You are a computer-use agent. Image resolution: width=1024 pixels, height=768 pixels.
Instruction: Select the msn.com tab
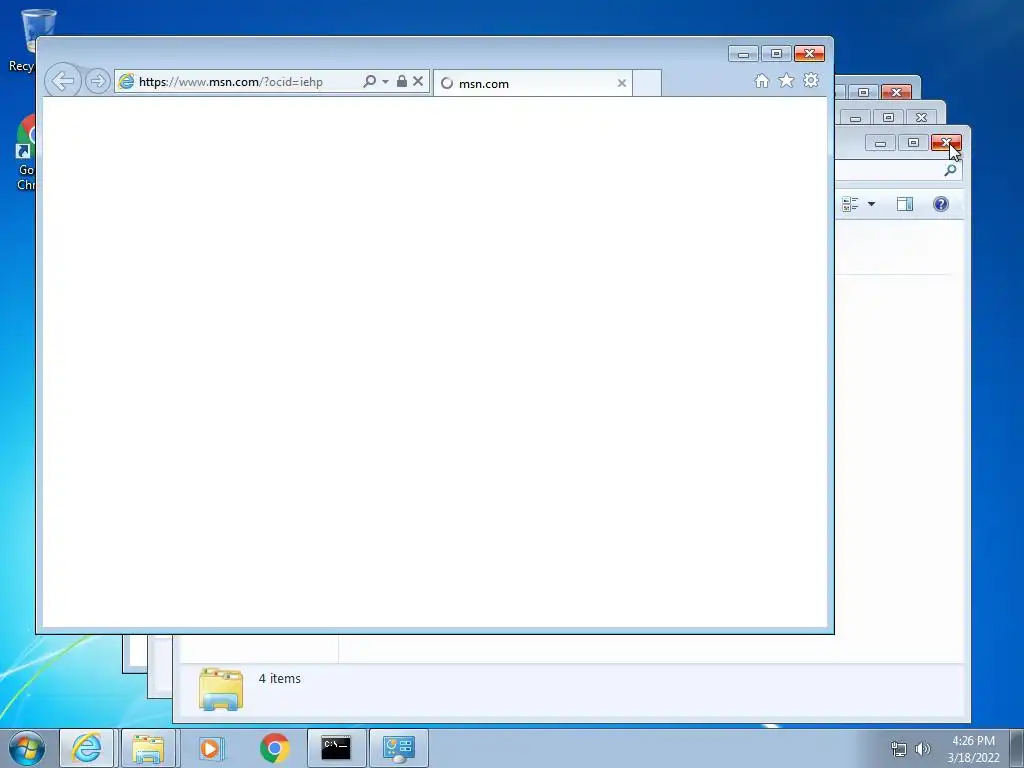click(532, 83)
